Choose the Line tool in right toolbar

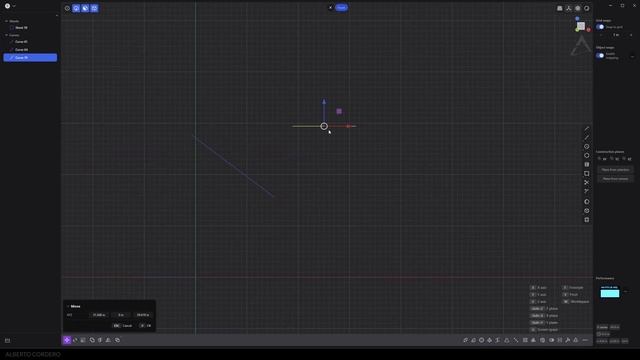click(x=587, y=129)
